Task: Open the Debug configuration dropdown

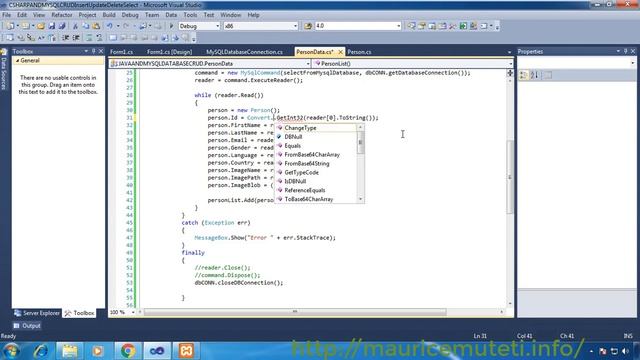Action: point(217,26)
